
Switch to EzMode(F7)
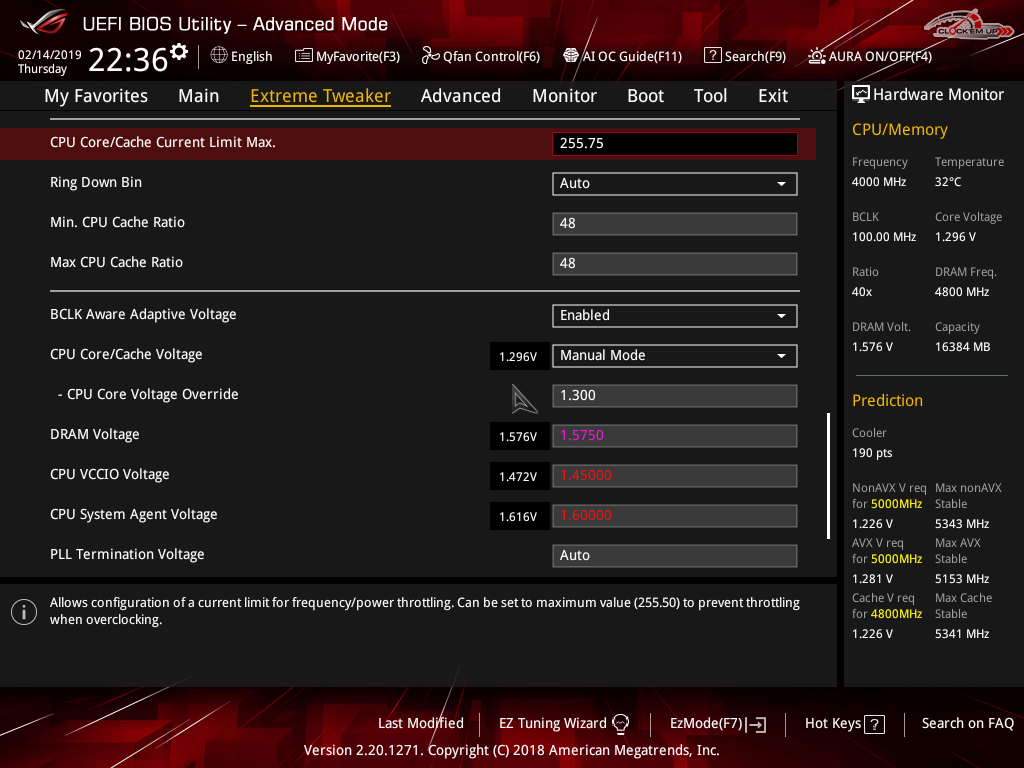coord(717,723)
